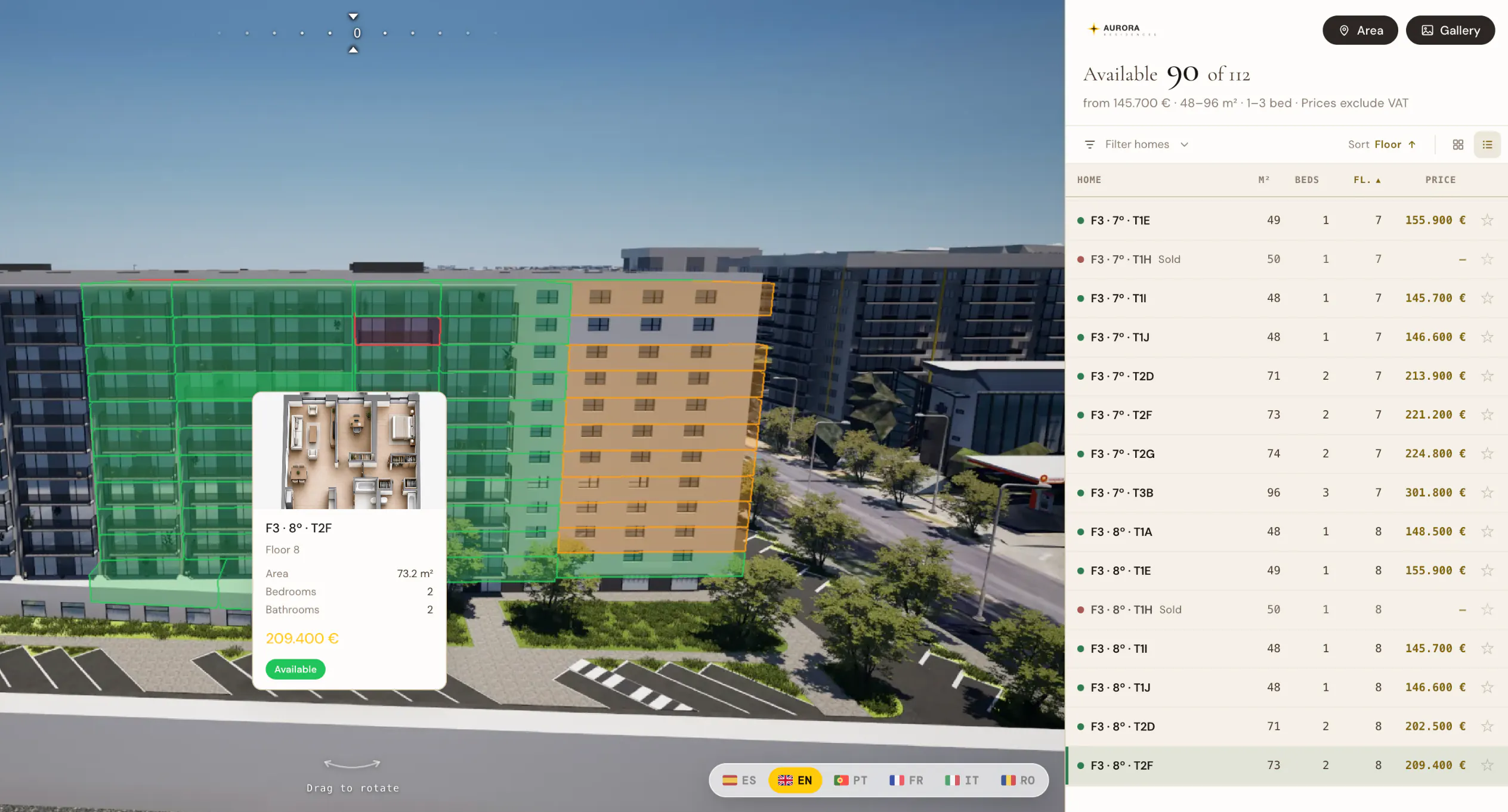The width and height of the screenshot is (1508, 812).
Task: Switch language to PT Portuguese
Action: [x=851, y=780]
